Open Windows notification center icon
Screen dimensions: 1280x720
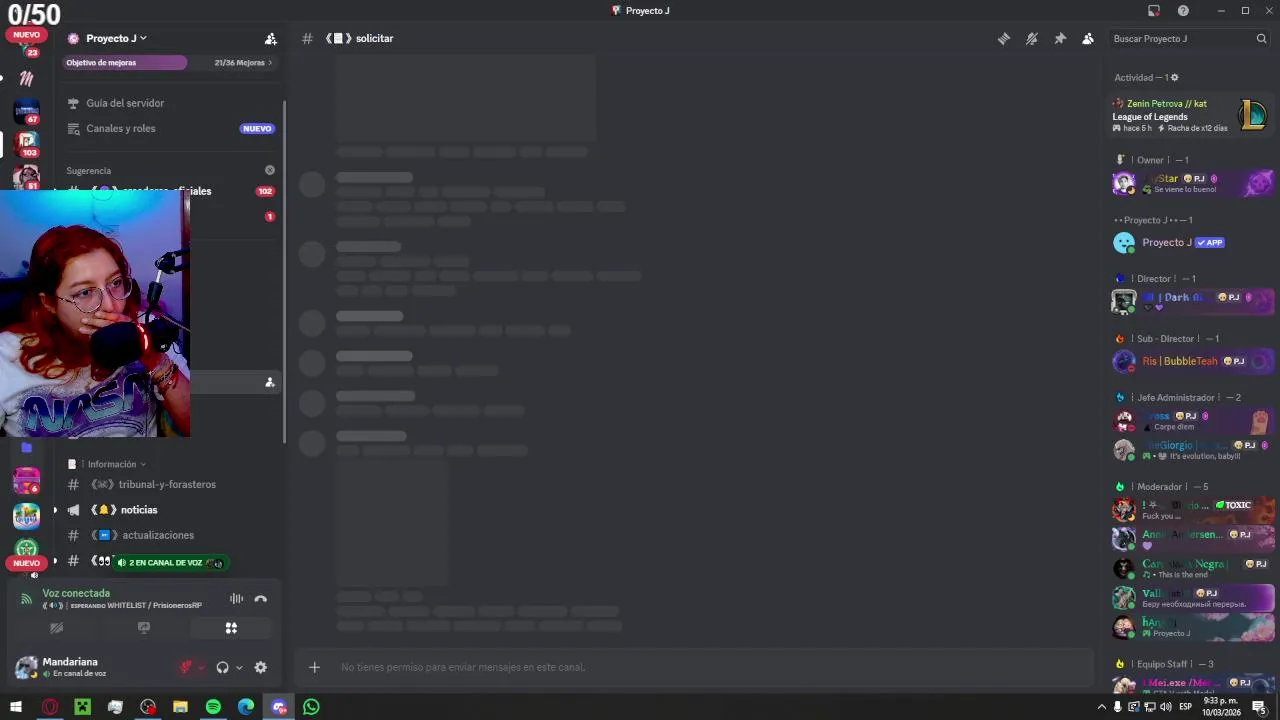click(1259, 707)
